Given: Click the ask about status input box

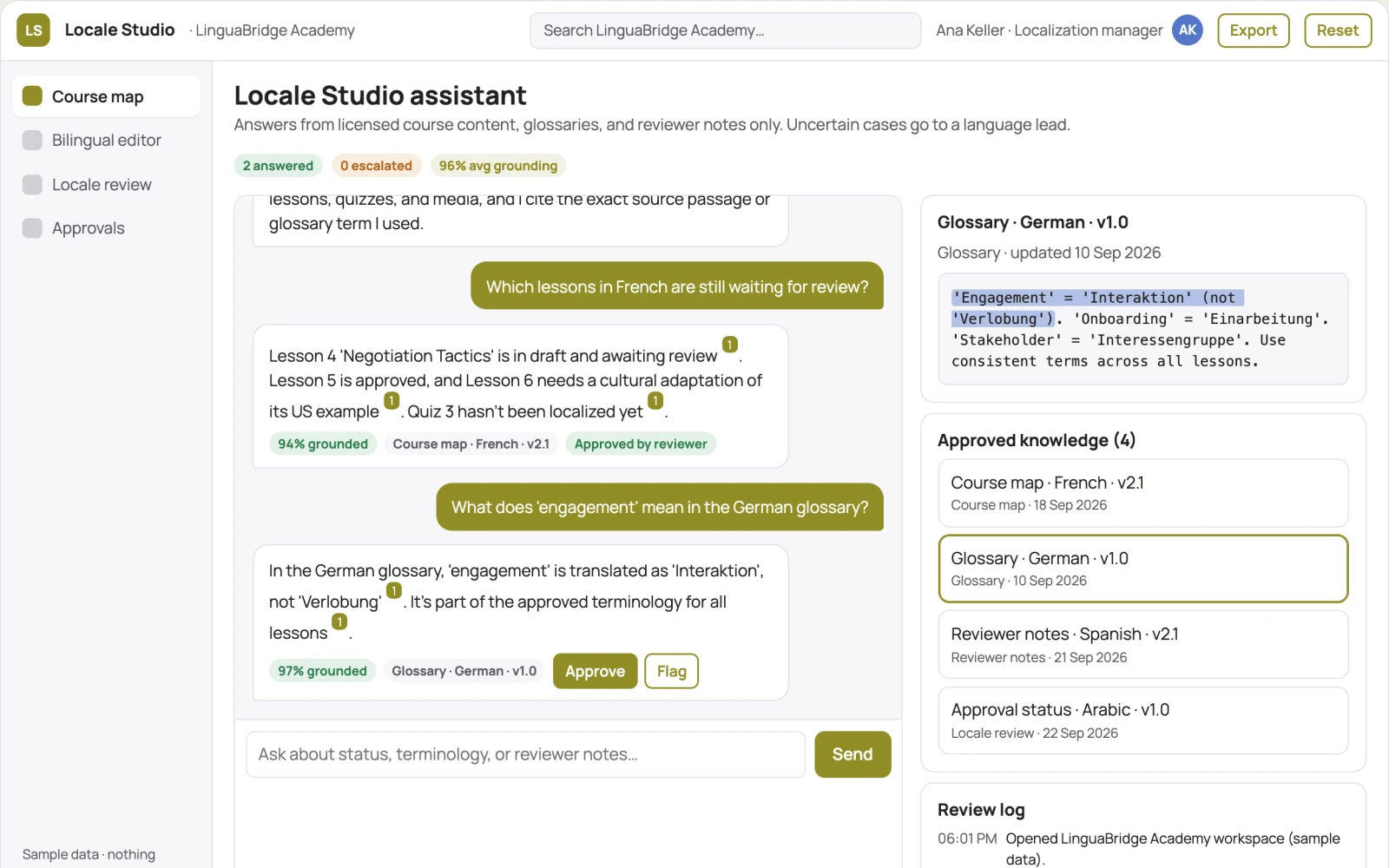Looking at the screenshot, I should pyautogui.click(x=525, y=754).
